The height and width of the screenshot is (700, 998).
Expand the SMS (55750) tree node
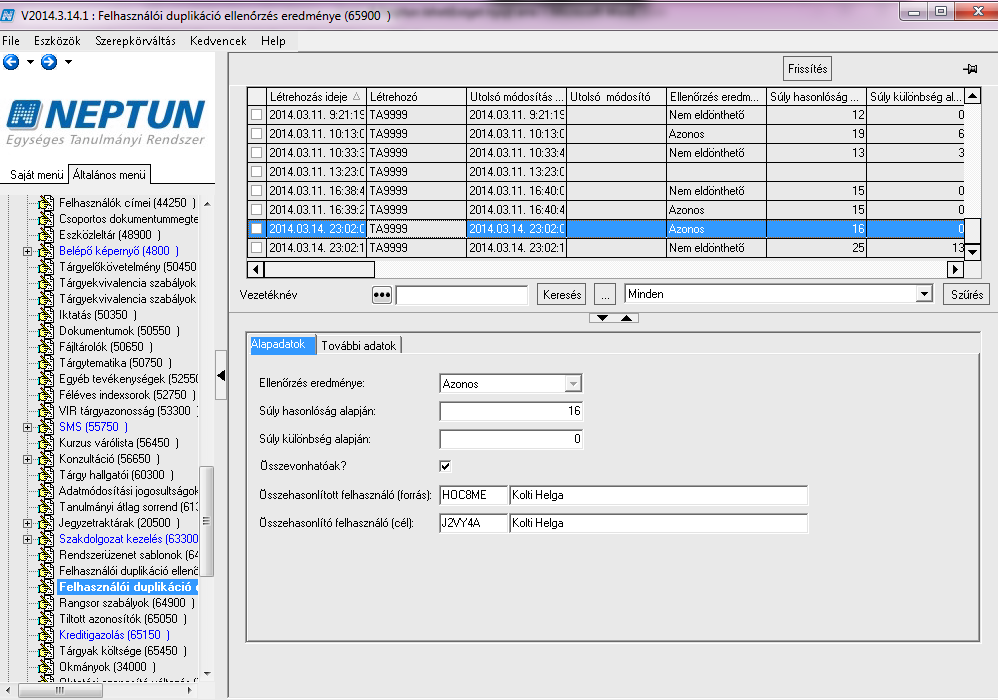click(x=27, y=428)
